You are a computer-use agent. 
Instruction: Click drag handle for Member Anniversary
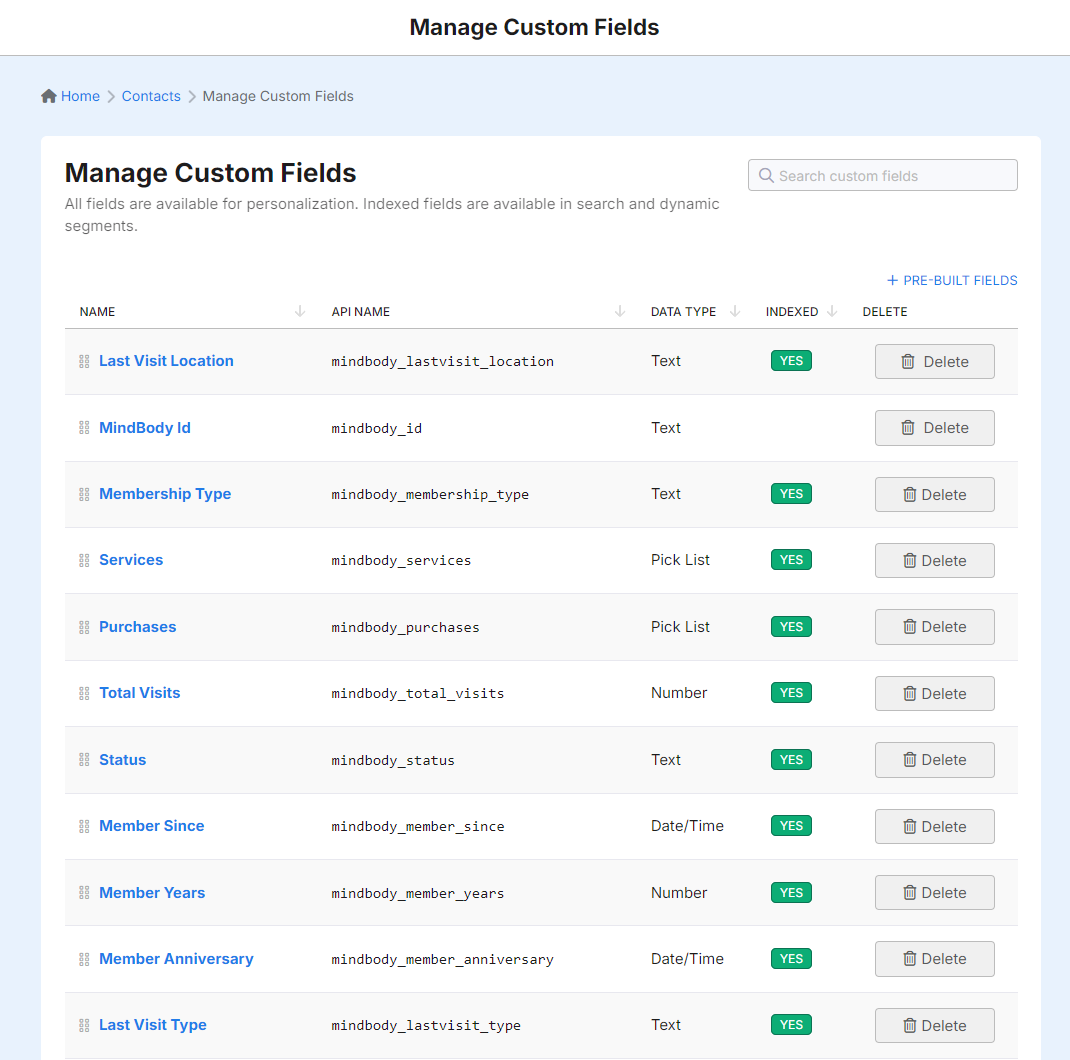pyautogui.click(x=84, y=959)
